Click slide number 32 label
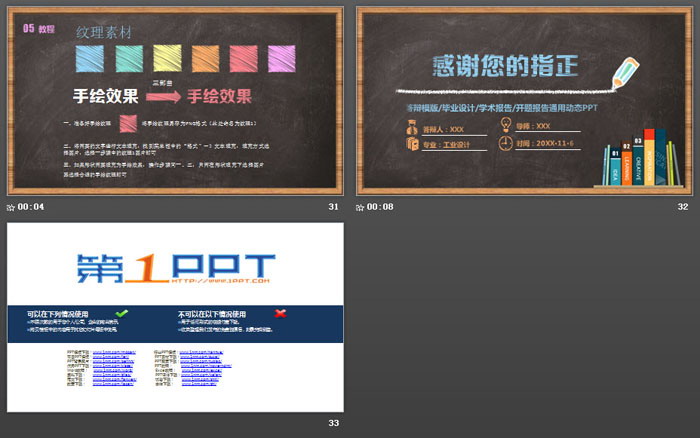Viewport: 700px width, 438px height. [x=683, y=207]
